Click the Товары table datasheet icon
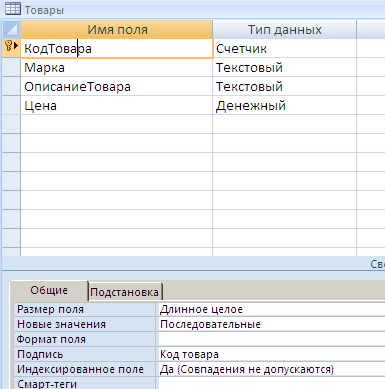The width and height of the screenshot is (385, 389). (13, 9)
